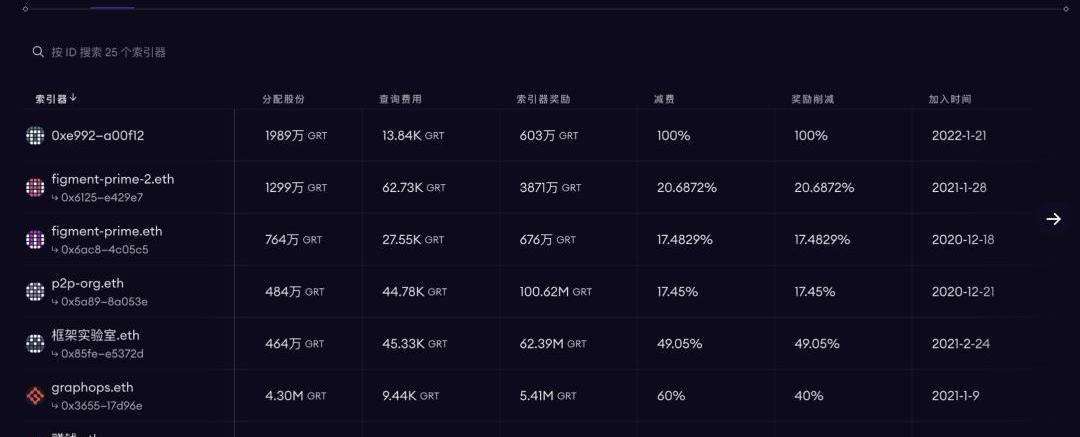
Task: Click avatar icon of indexer 0xe992–a00f12
Action: [36, 135]
